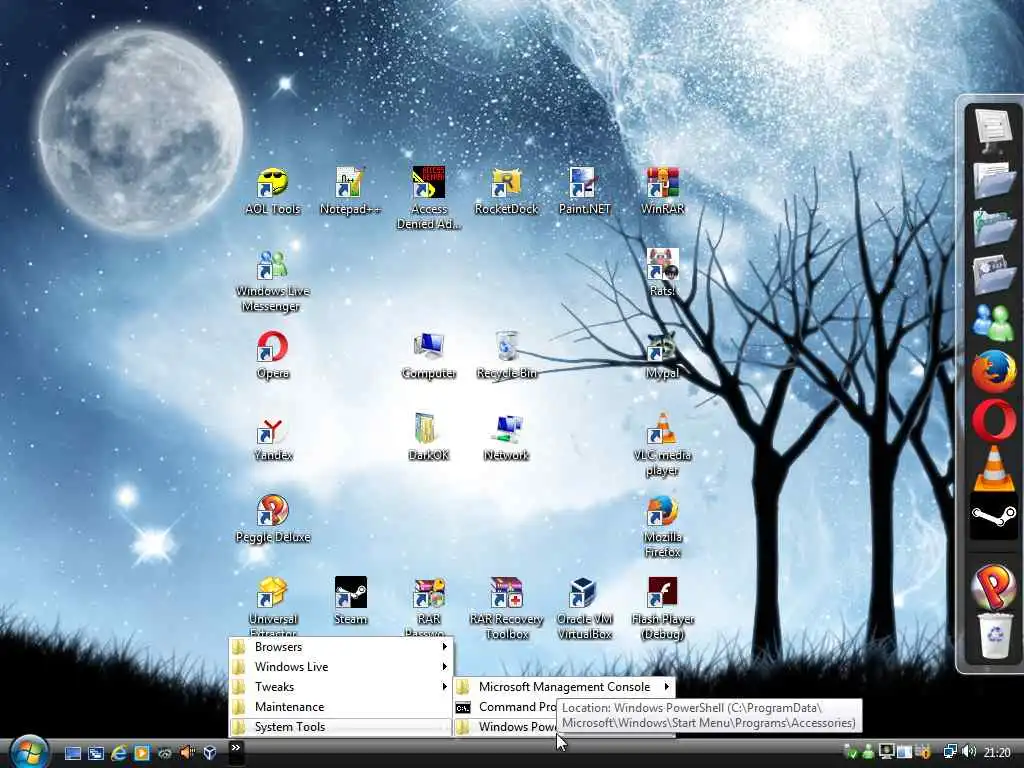Launch the Yandex desktop shortcut
Image resolution: width=1024 pixels, height=768 pixels.
[x=272, y=438]
